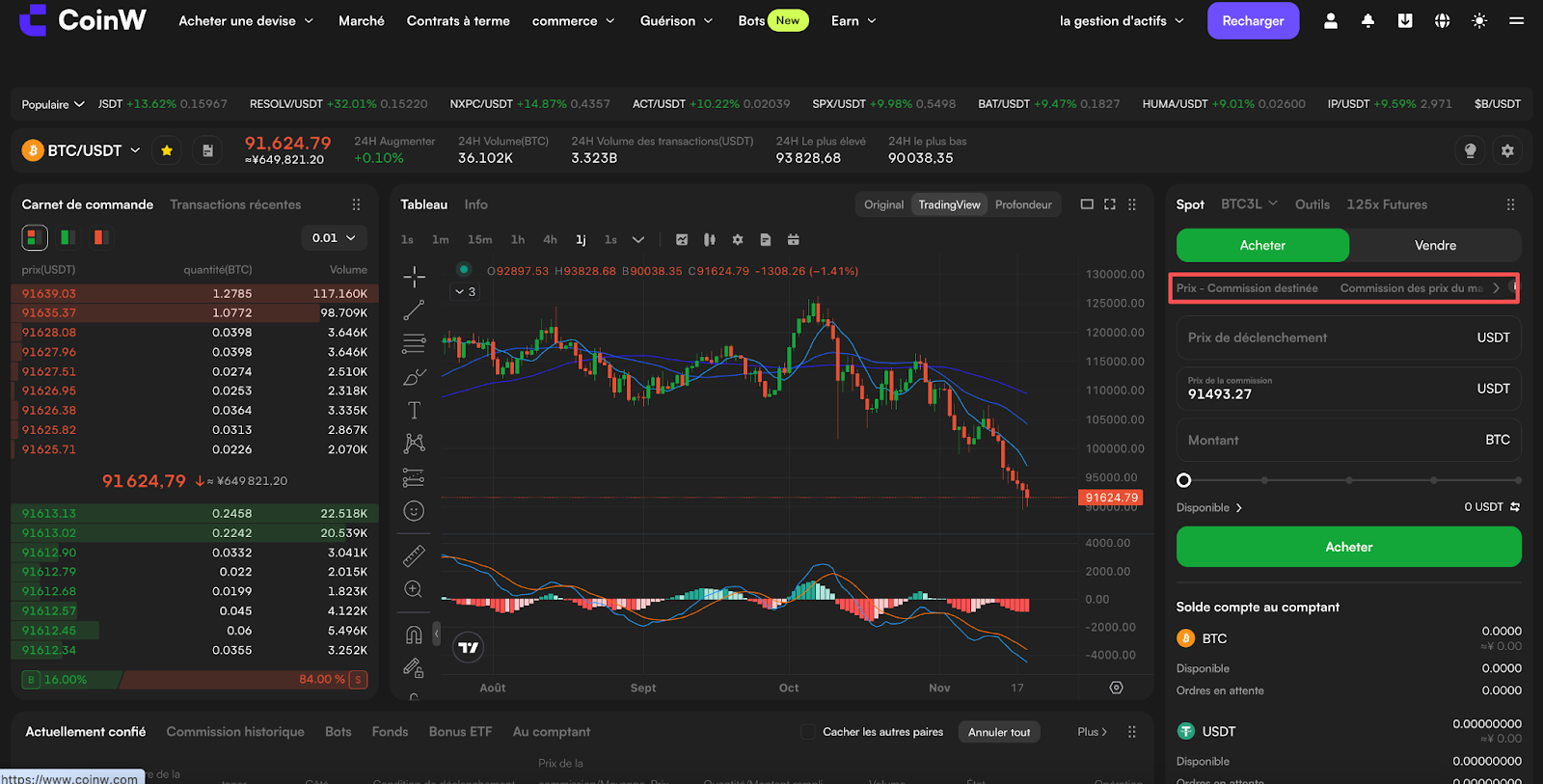The image size is (1543, 784).
Task: Switch to the Vendre tab
Action: (x=1435, y=245)
